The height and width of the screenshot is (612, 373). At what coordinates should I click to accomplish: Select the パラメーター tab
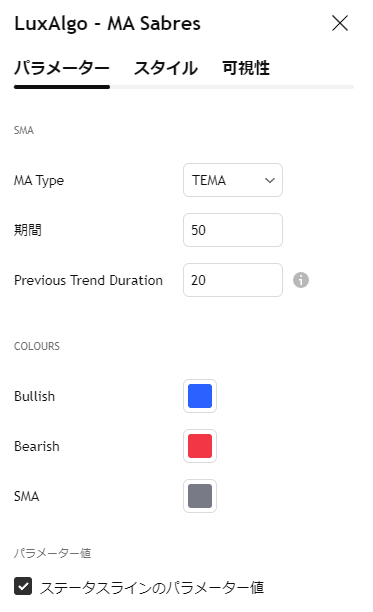(62, 68)
